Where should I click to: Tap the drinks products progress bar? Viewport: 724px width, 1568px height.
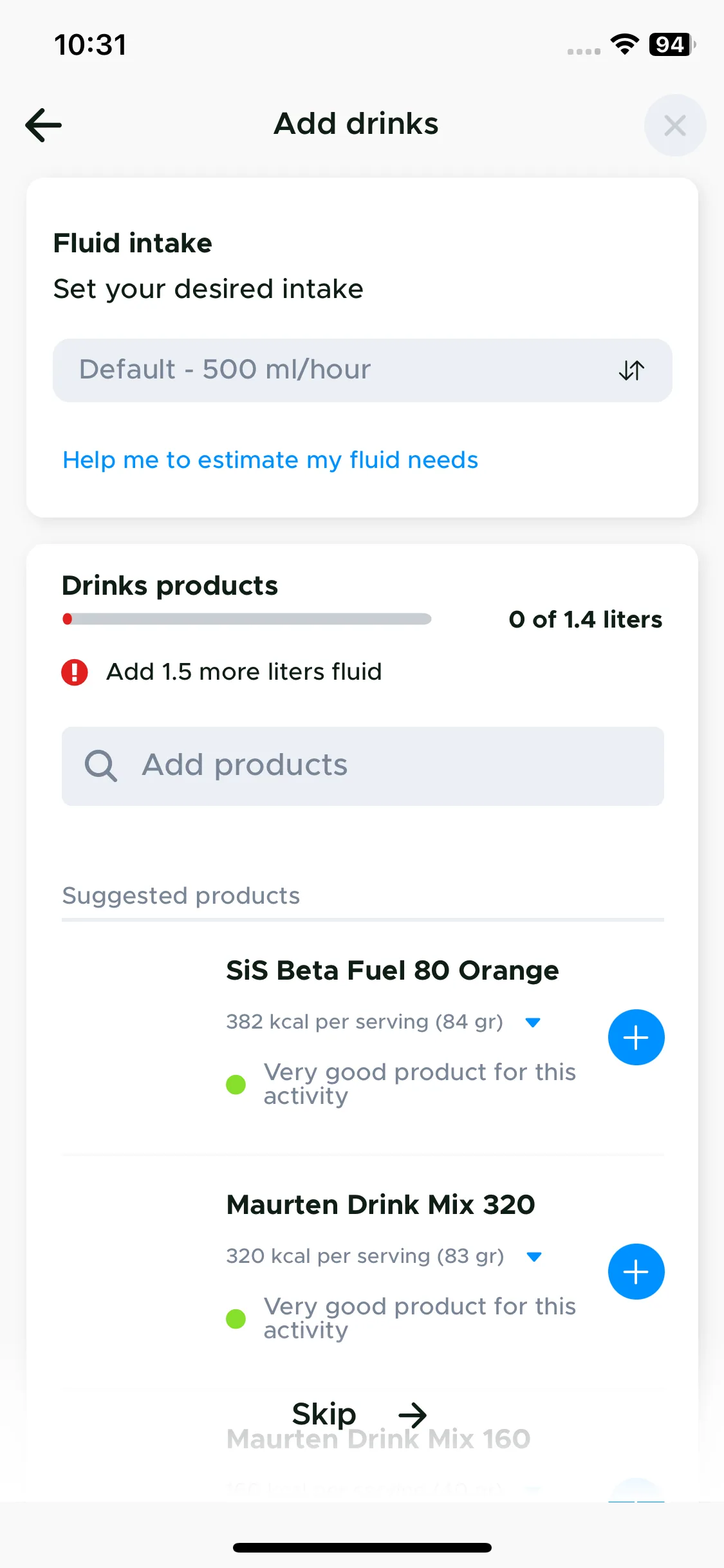246,619
